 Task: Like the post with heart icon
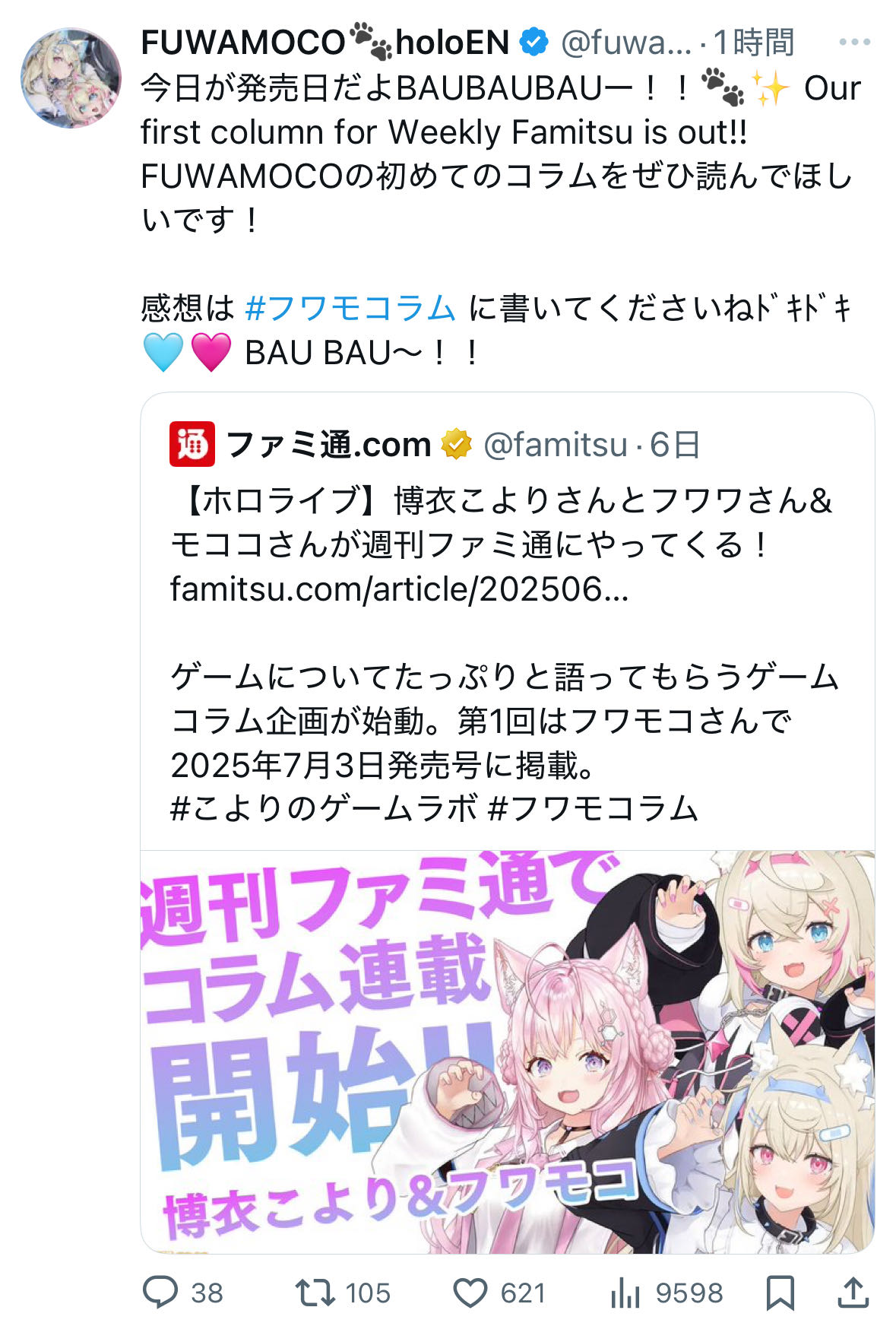[x=470, y=1293]
